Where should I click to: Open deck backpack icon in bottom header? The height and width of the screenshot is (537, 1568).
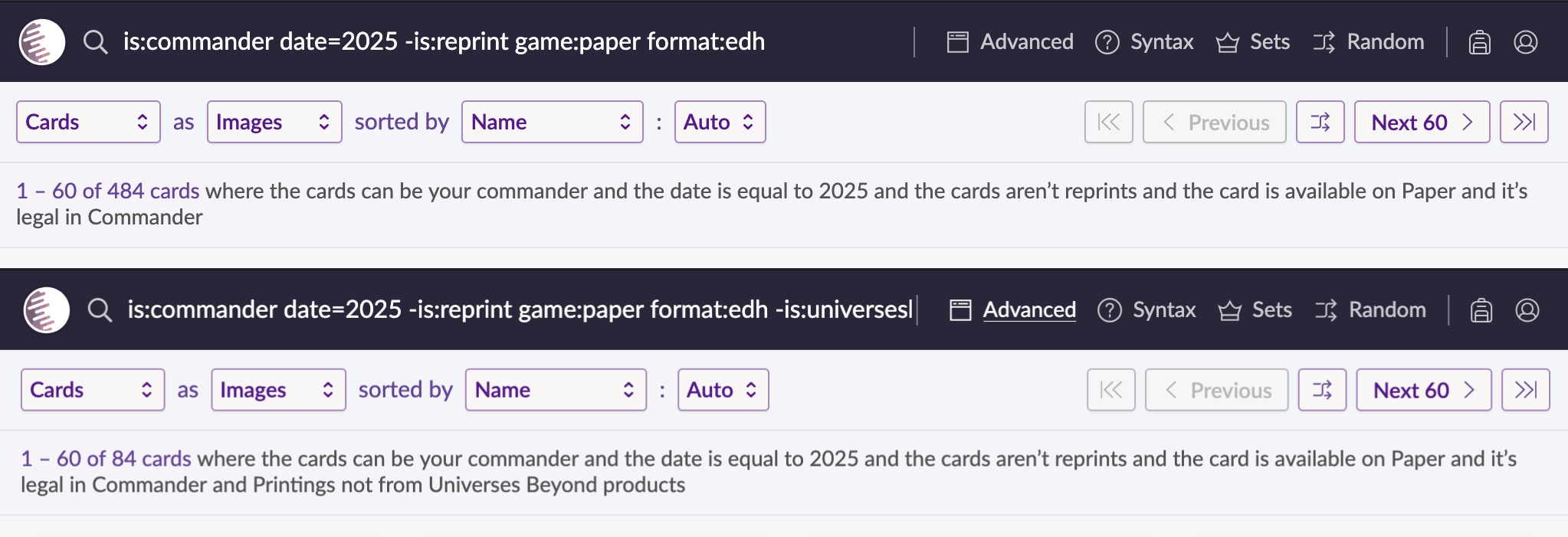[x=1481, y=310]
